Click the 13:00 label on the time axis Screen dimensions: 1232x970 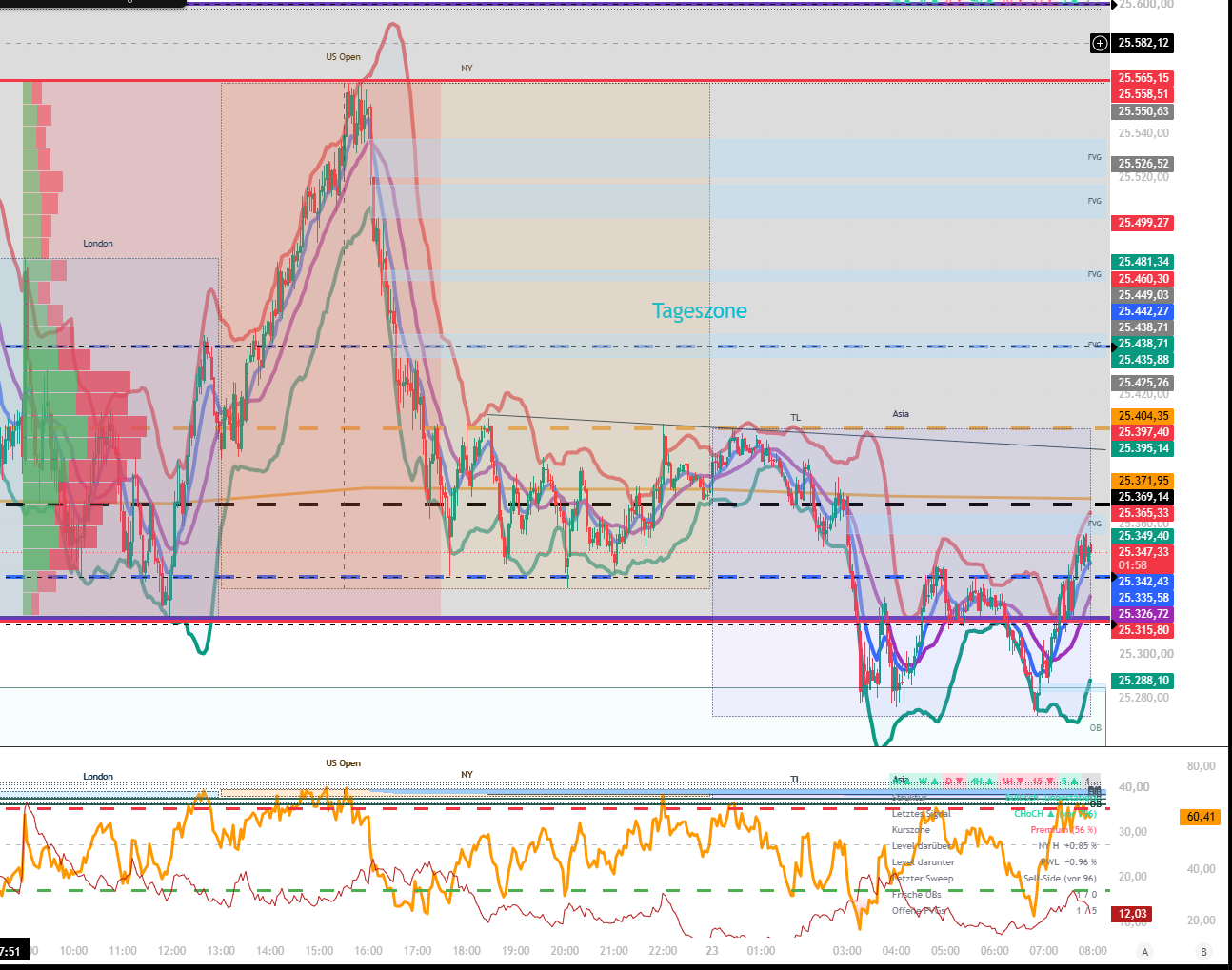click(x=221, y=951)
